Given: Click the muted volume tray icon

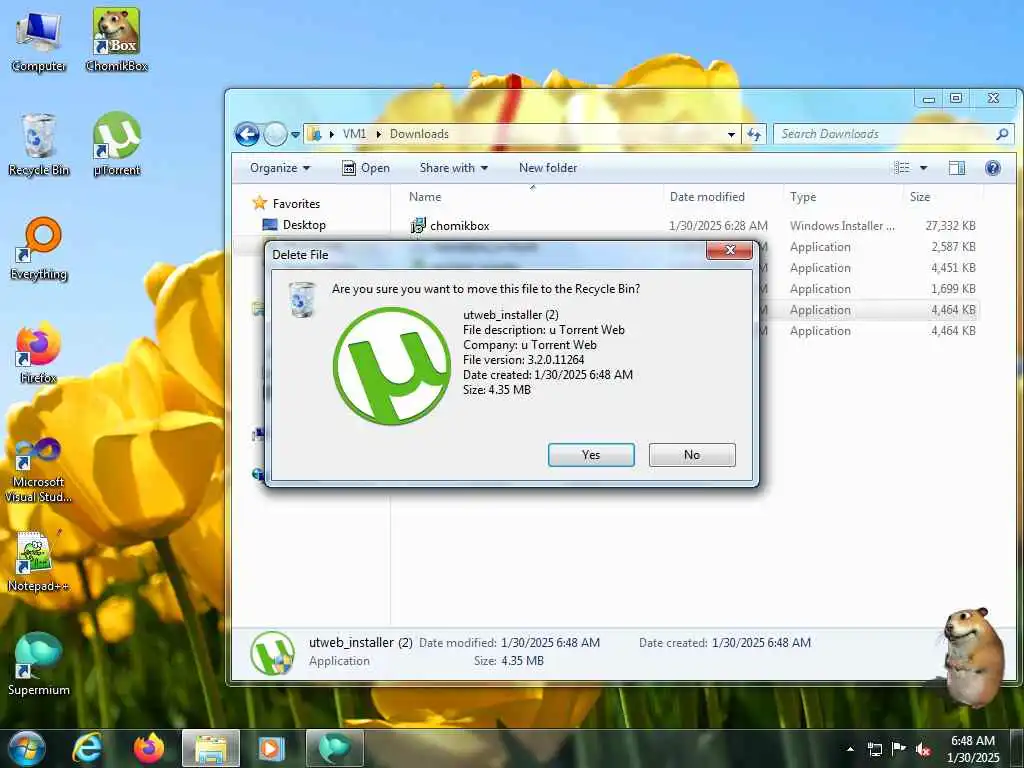Looking at the screenshot, I should coord(923,749).
